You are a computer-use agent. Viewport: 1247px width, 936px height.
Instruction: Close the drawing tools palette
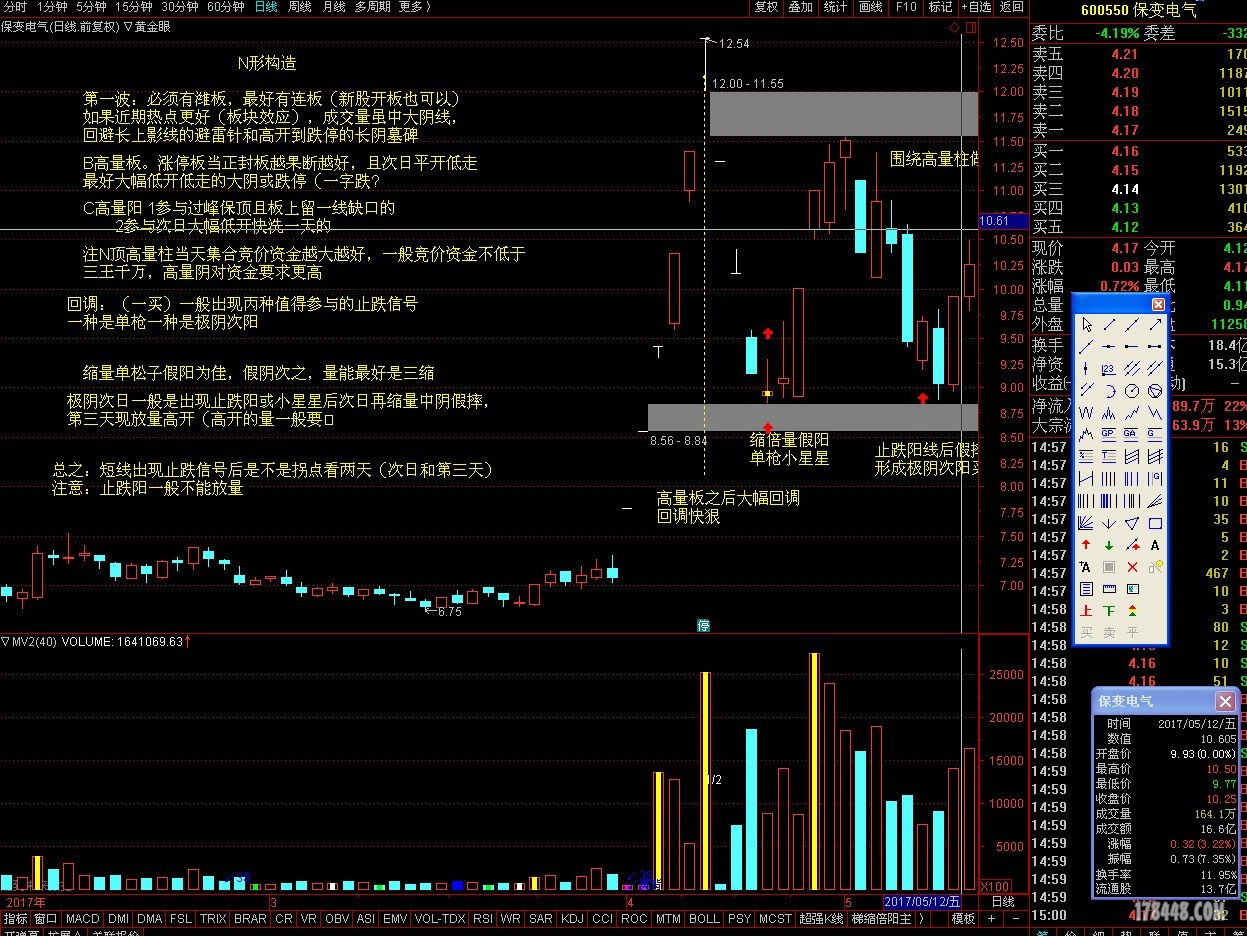1158,304
